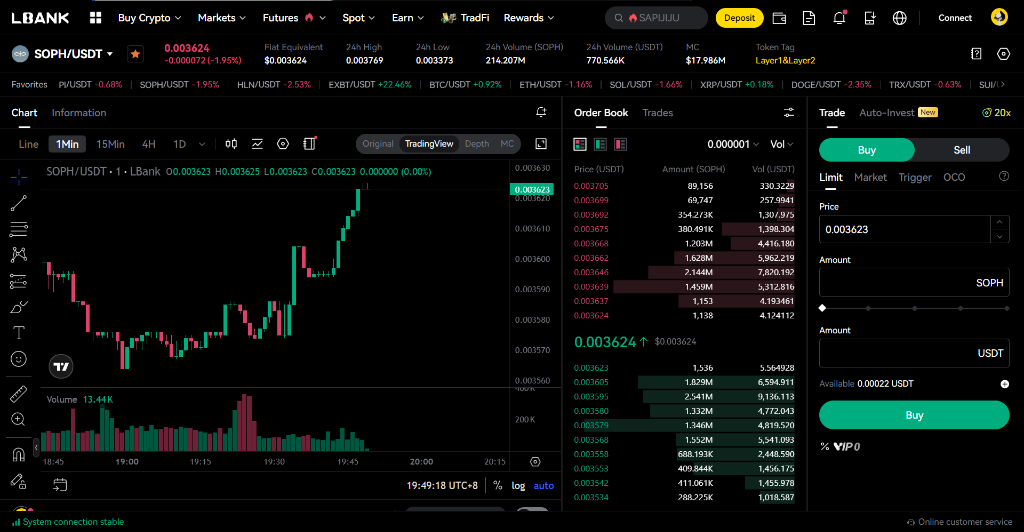Open the apps grid menu icon

pos(95,18)
